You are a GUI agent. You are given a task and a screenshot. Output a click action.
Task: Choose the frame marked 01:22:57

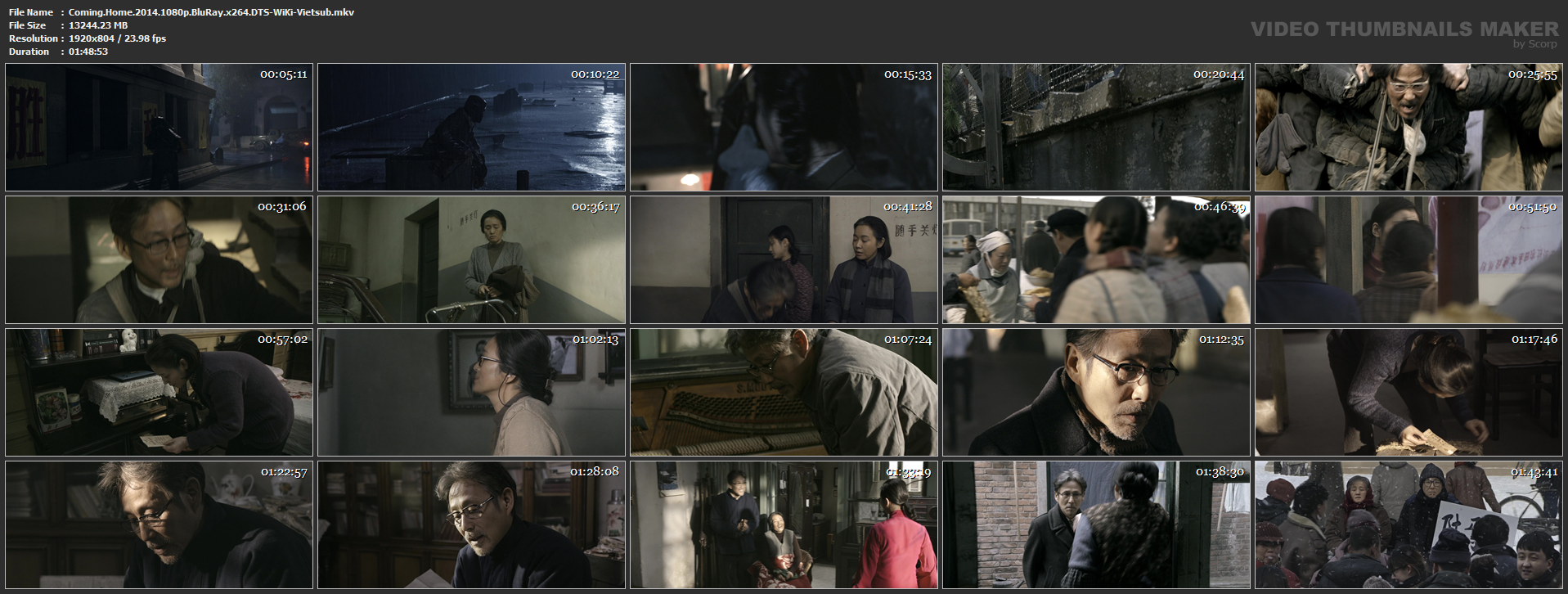click(x=159, y=524)
